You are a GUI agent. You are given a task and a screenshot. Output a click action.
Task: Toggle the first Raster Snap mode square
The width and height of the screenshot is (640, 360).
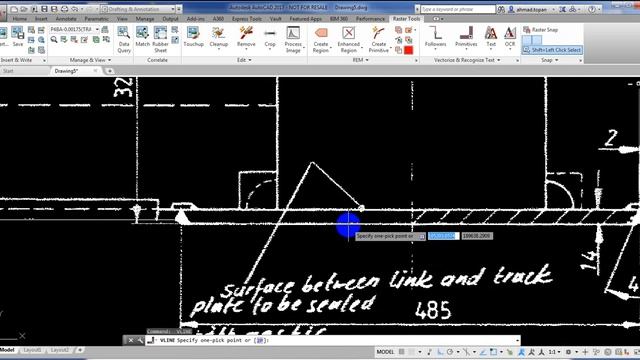click(x=527, y=40)
